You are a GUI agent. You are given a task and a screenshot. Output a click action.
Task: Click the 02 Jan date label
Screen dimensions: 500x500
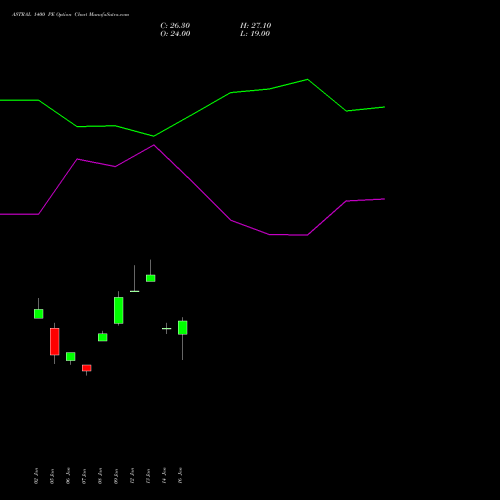pyautogui.click(x=36, y=476)
